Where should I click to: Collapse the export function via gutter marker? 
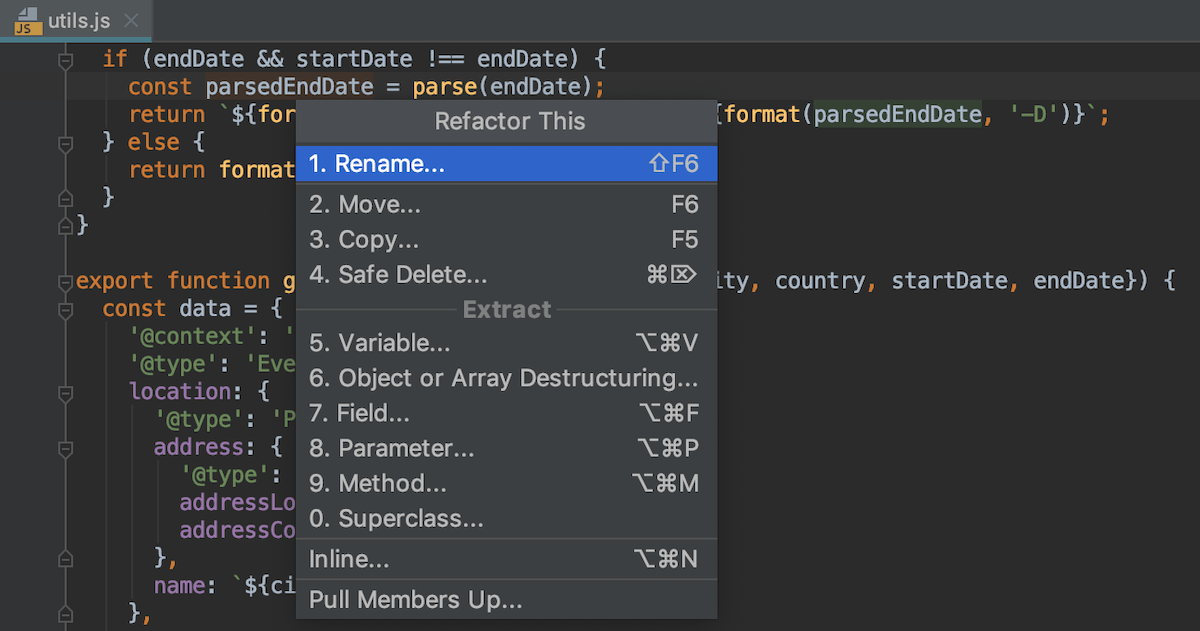tap(65, 281)
